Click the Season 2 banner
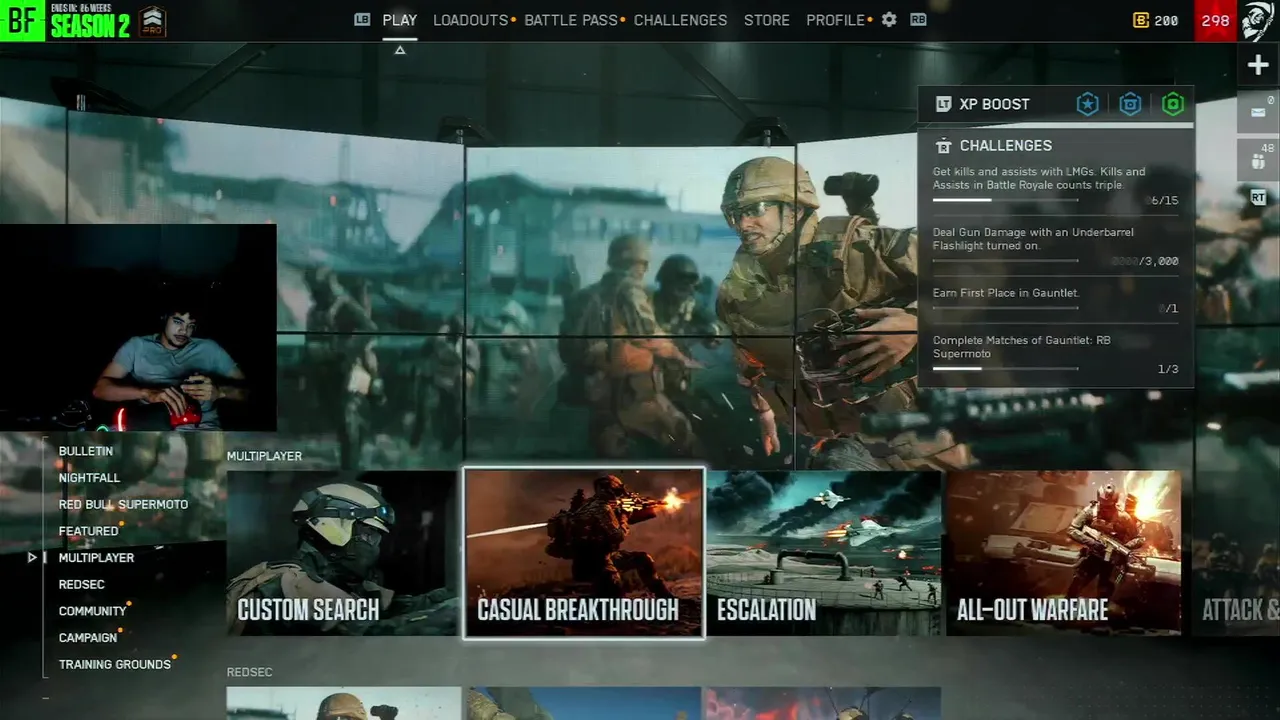The image size is (1280, 720). pos(90,26)
